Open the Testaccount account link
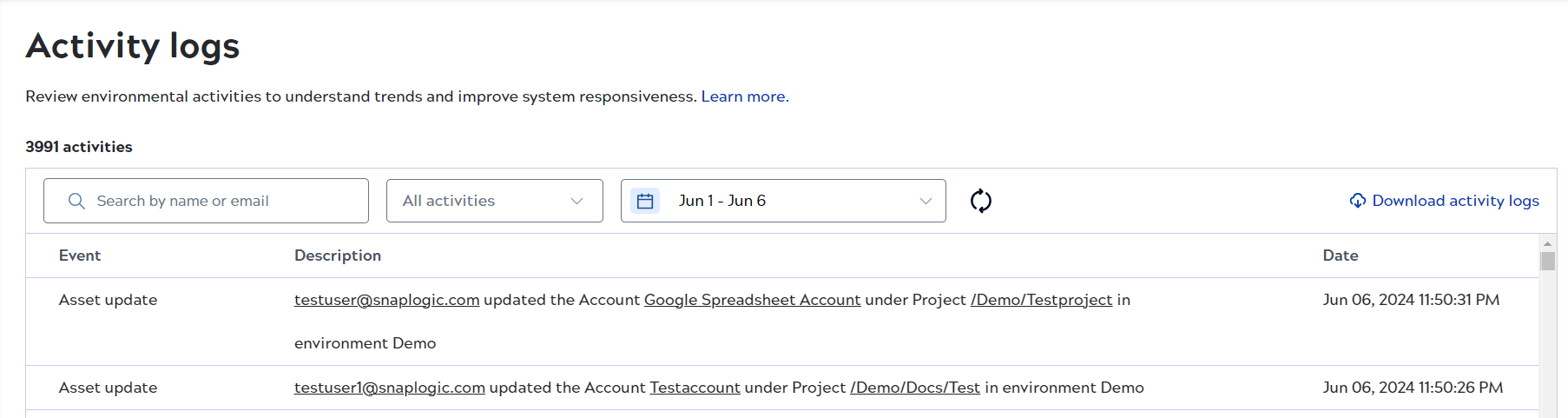This screenshot has width=1568, height=418. click(695, 388)
